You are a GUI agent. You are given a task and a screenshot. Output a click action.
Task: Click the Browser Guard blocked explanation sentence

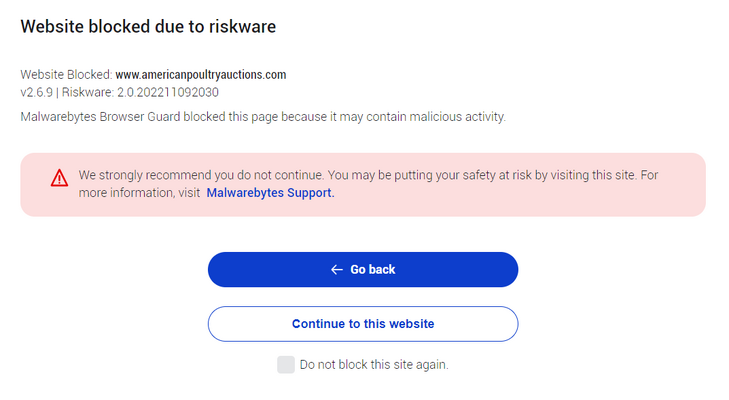263,117
